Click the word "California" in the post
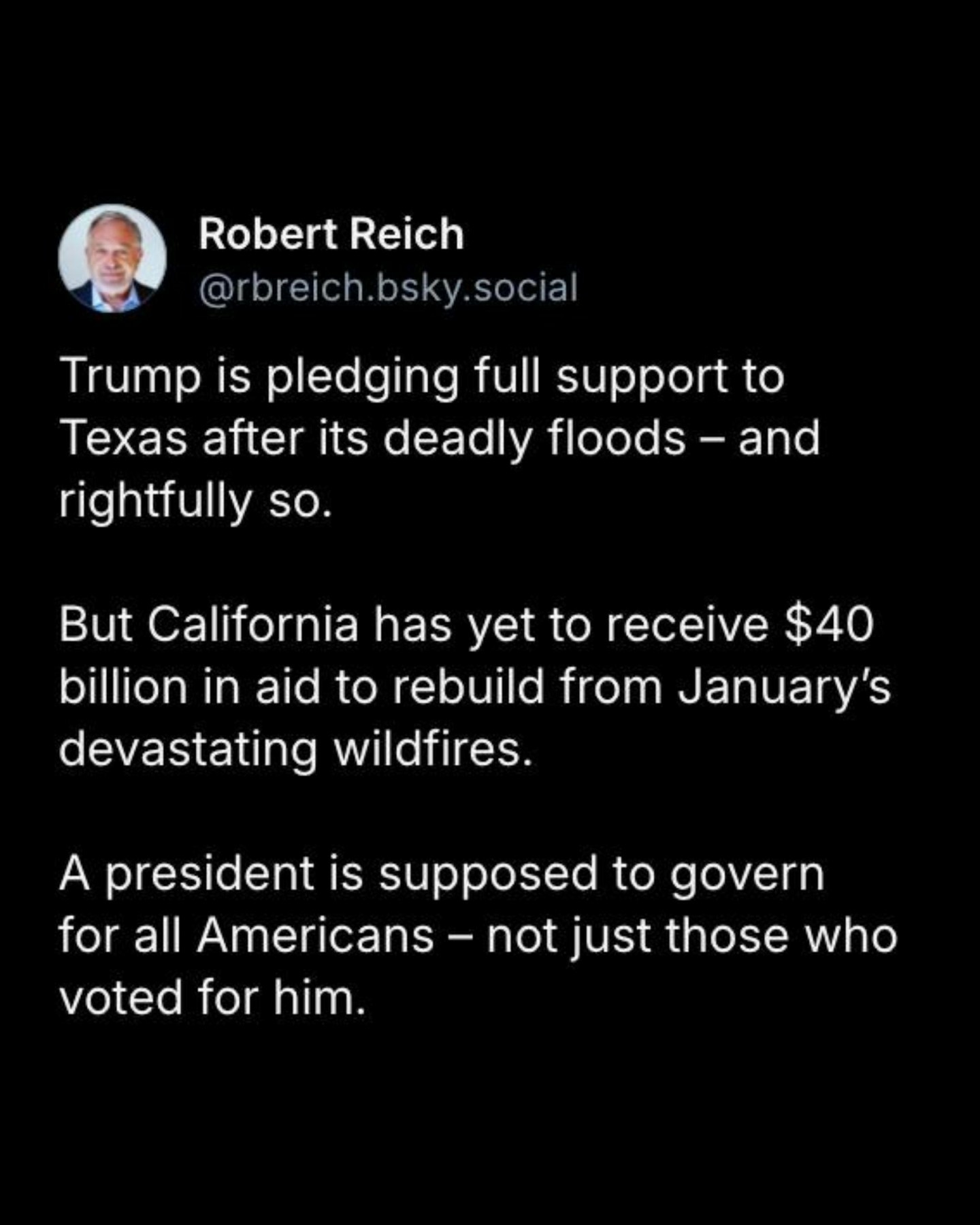Viewport: 980px width, 1225px height. pyautogui.click(x=252, y=625)
